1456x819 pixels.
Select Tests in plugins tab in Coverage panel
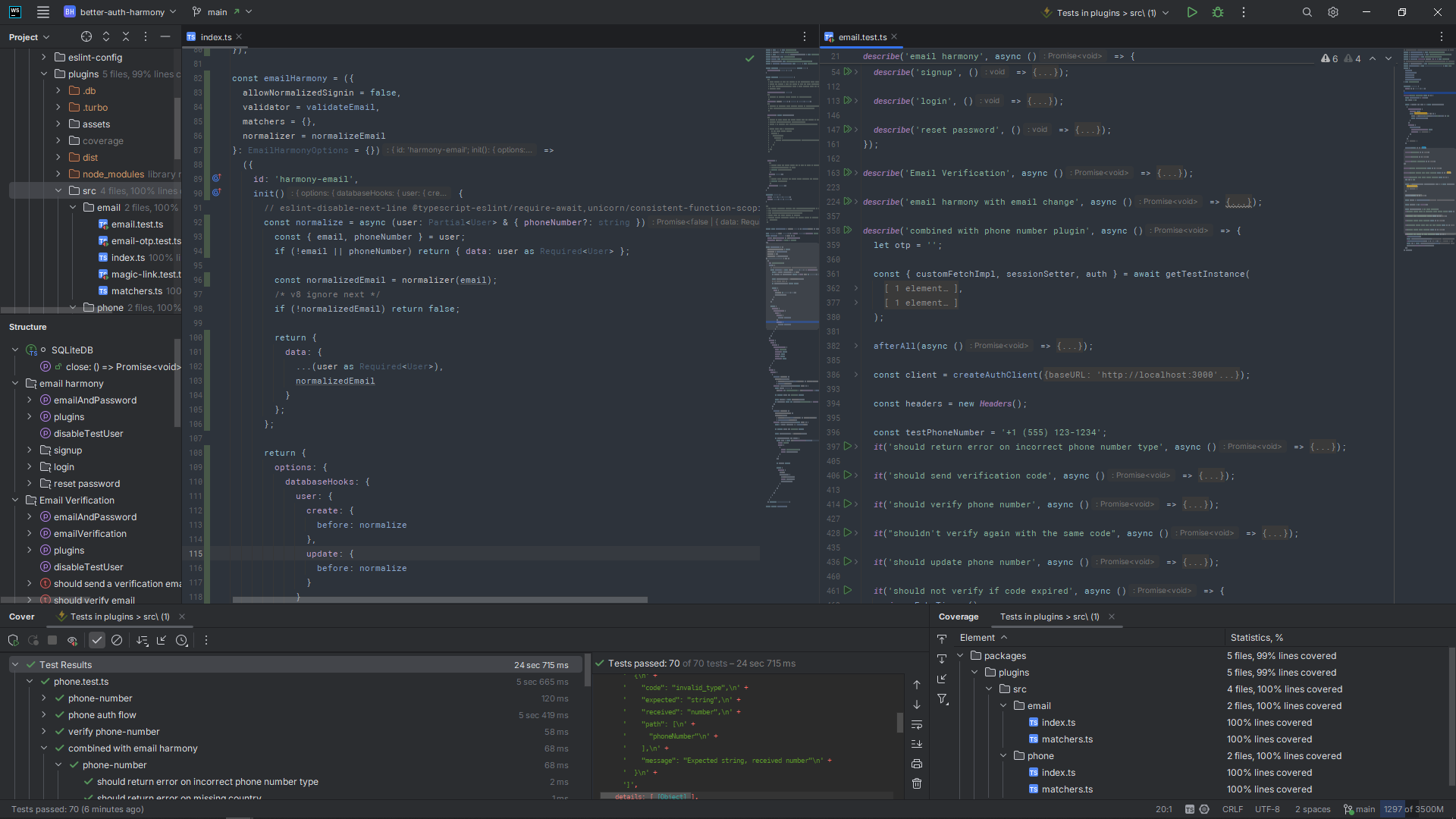(1050, 617)
